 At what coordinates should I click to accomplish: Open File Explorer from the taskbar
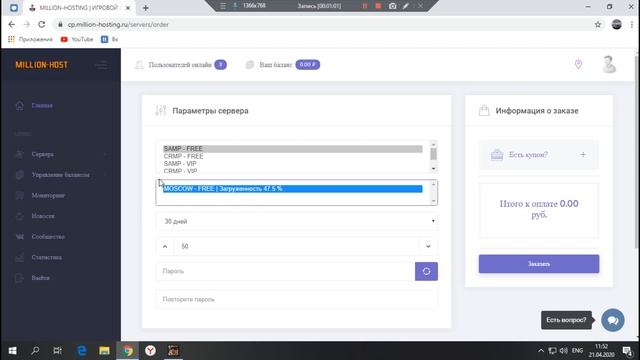coord(104,351)
